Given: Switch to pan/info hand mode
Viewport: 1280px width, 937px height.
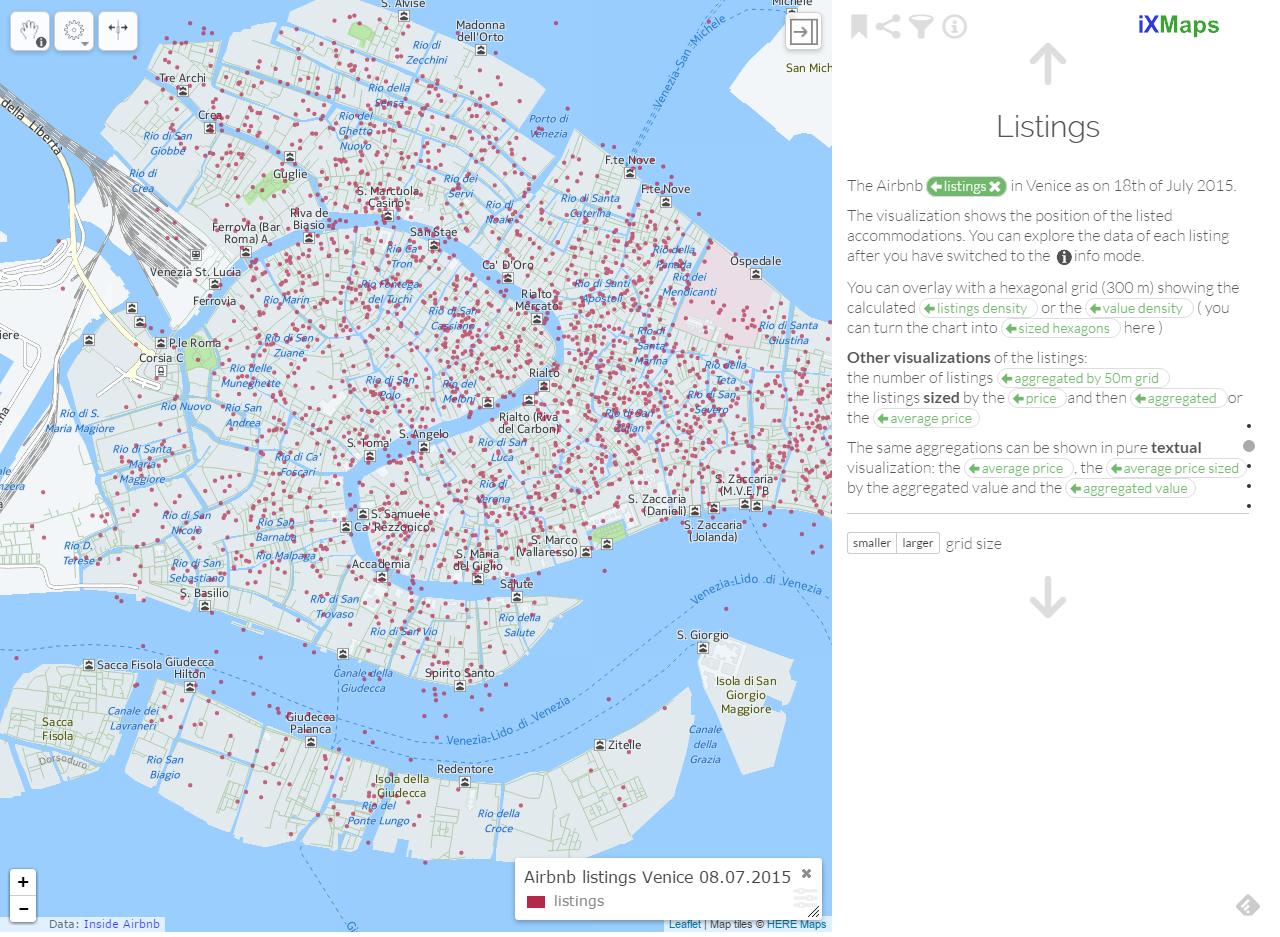Looking at the screenshot, I should pos(30,31).
